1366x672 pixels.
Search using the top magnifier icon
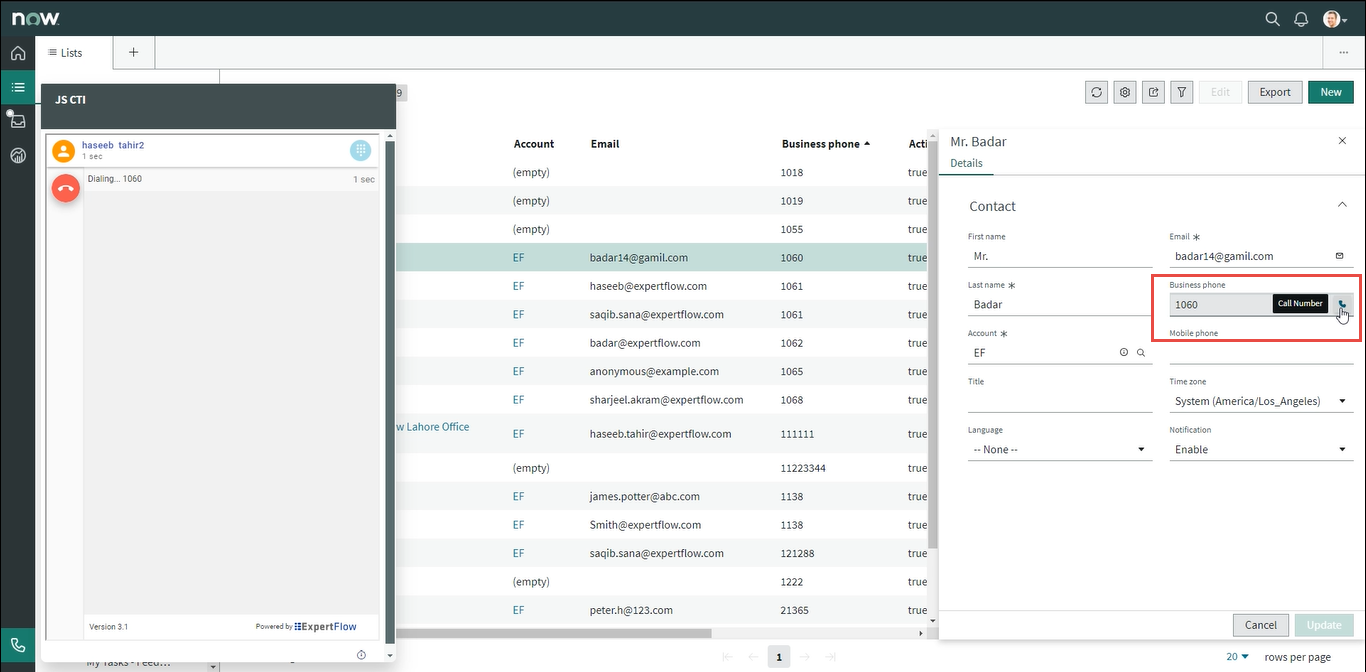tap(1272, 19)
